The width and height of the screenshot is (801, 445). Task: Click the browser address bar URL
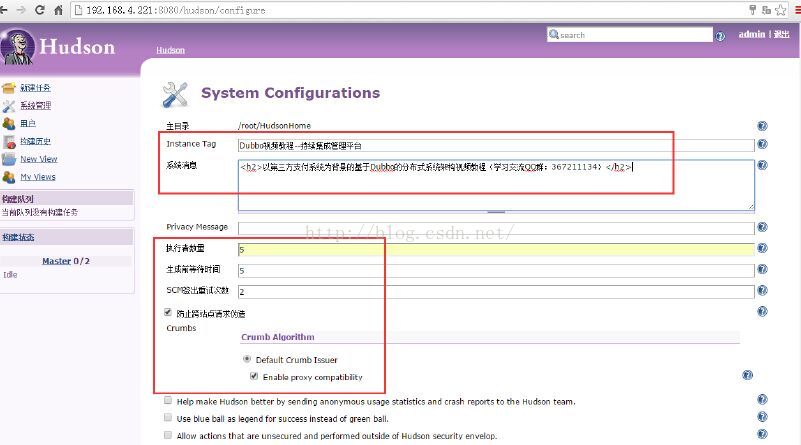tap(175, 10)
